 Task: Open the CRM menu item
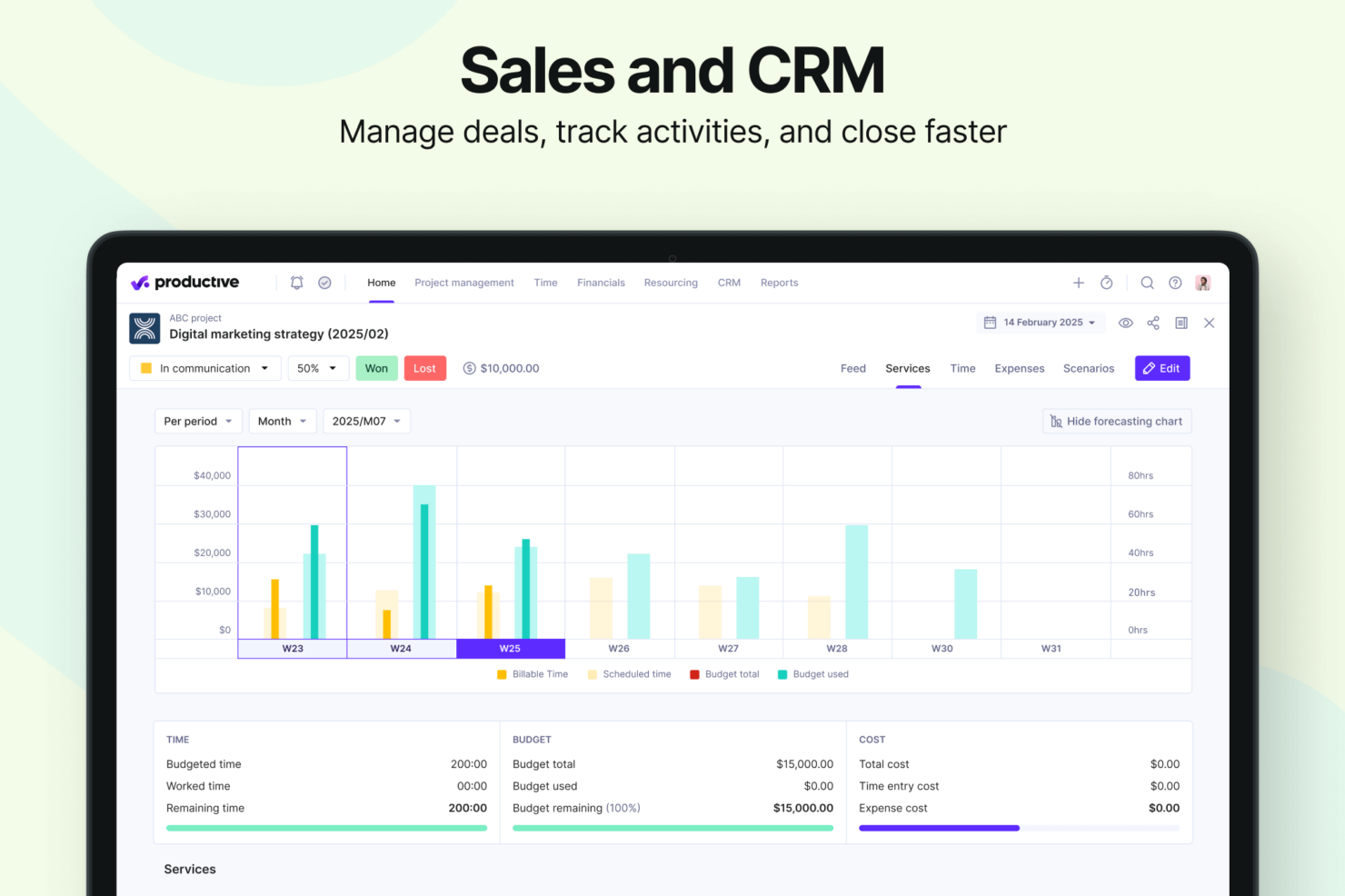point(729,283)
